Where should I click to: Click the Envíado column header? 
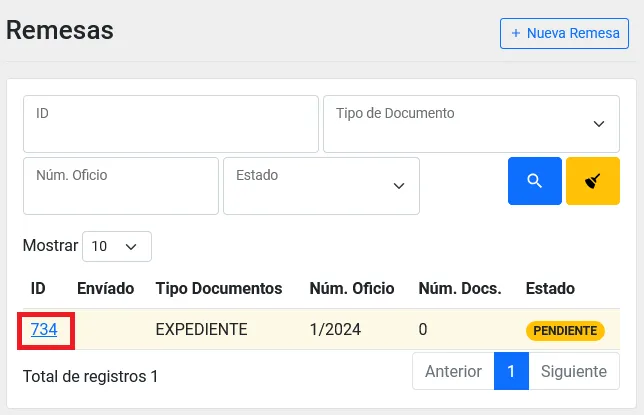pos(106,288)
